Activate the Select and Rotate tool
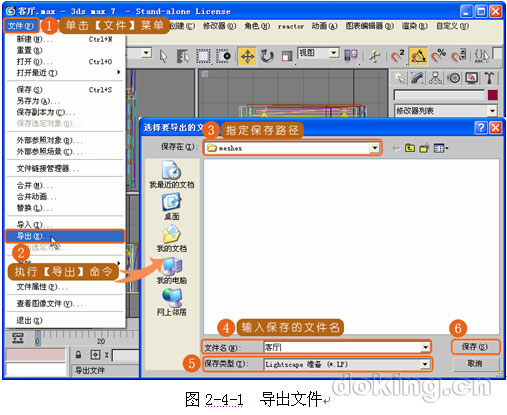The height and width of the screenshot is (415, 507). 267,56
